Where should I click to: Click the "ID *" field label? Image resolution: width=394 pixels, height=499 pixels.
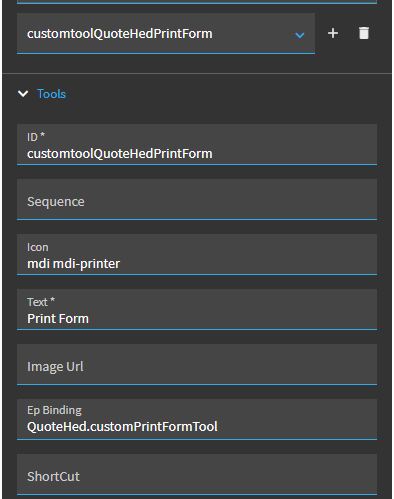36,137
